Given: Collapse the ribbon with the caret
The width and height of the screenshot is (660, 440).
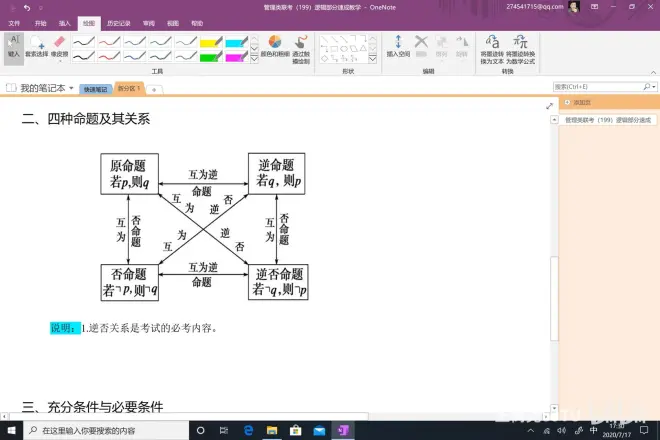Looking at the screenshot, I should pos(652,73).
